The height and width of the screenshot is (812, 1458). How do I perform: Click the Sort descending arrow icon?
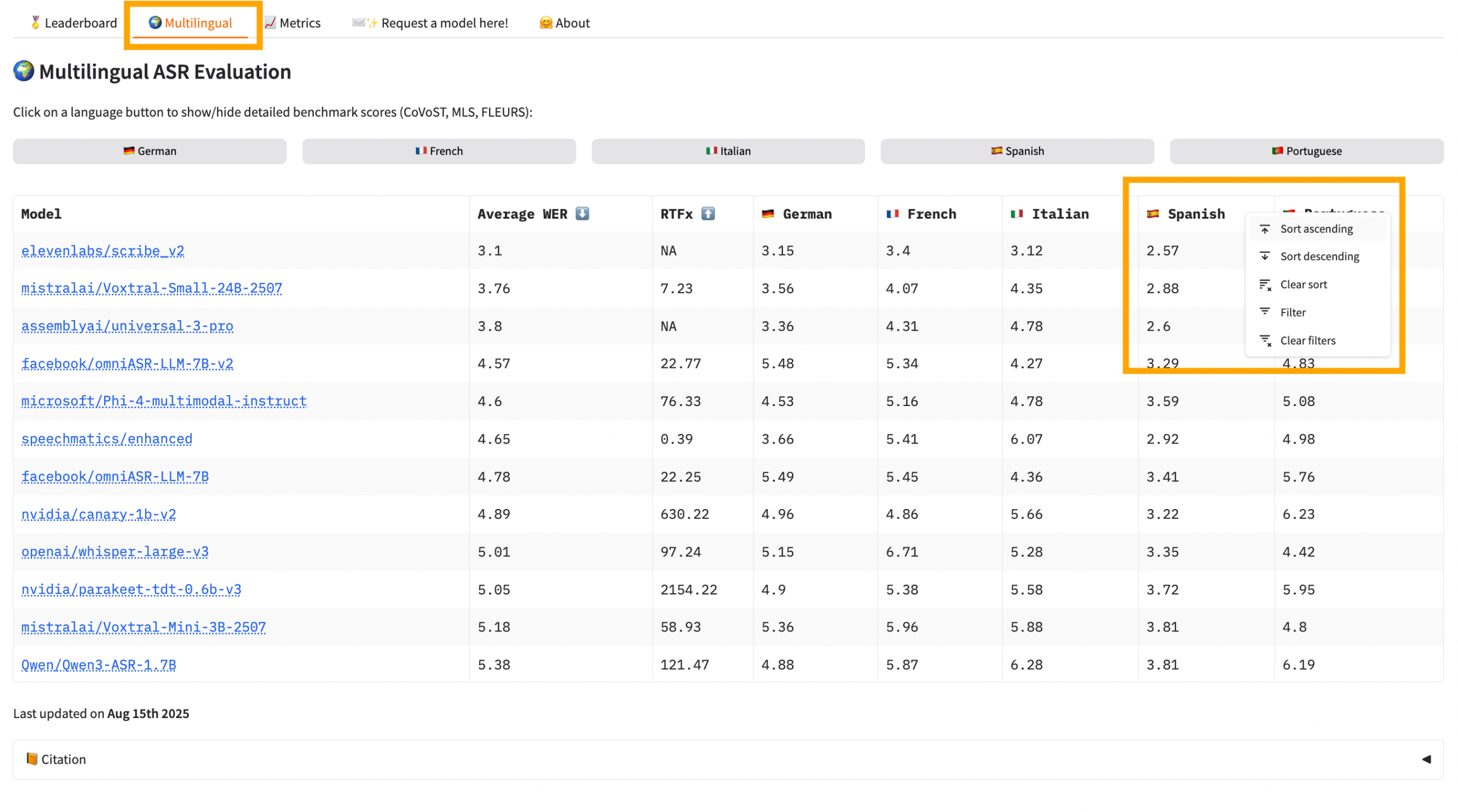point(1264,256)
